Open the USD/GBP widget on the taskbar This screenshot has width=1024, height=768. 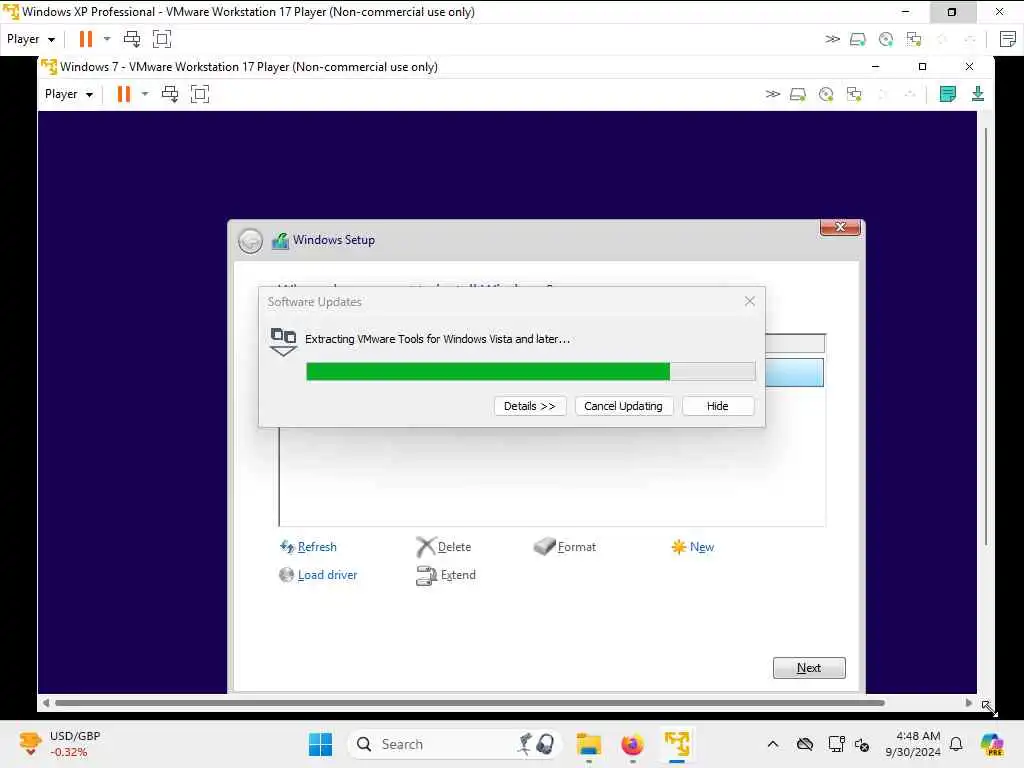click(59, 744)
